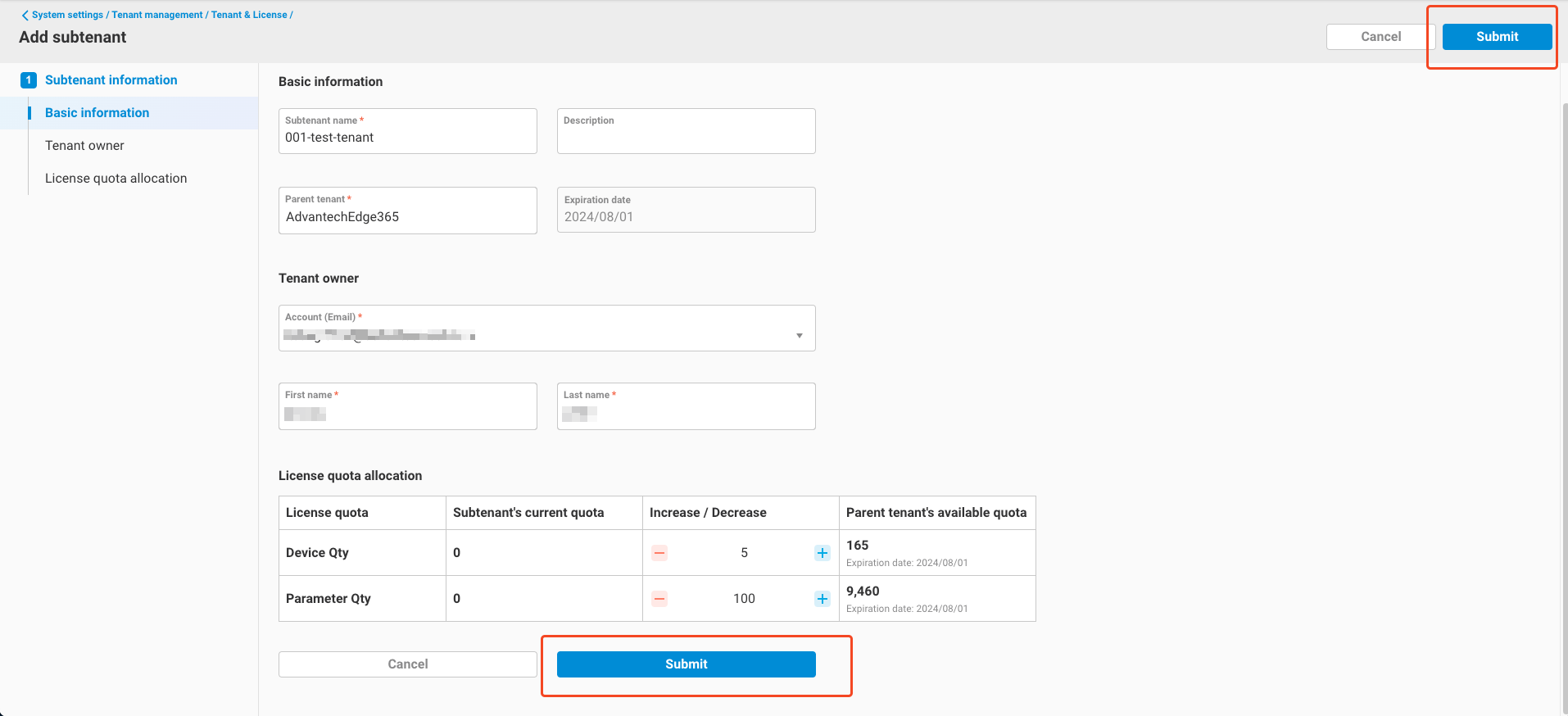Image resolution: width=1568 pixels, height=716 pixels.
Task: Click the License quota column header
Action: (327, 513)
